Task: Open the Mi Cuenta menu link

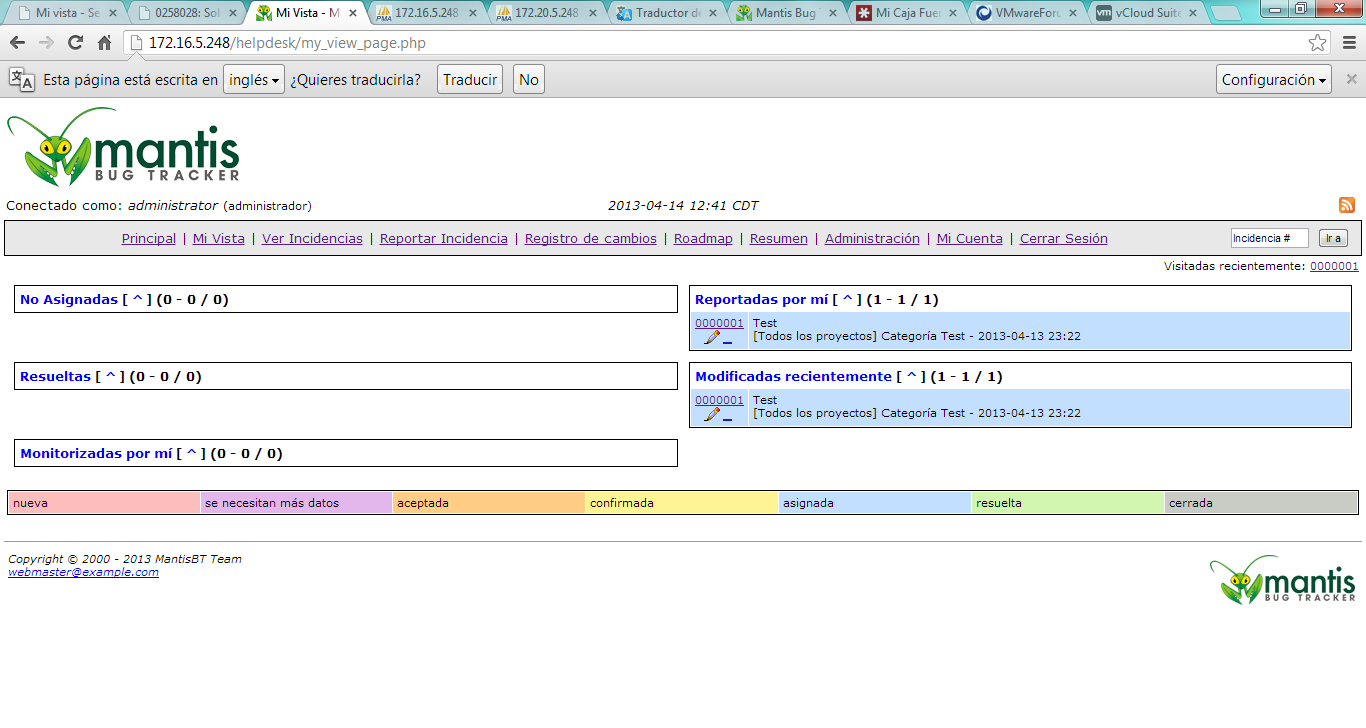Action: (x=970, y=239)
